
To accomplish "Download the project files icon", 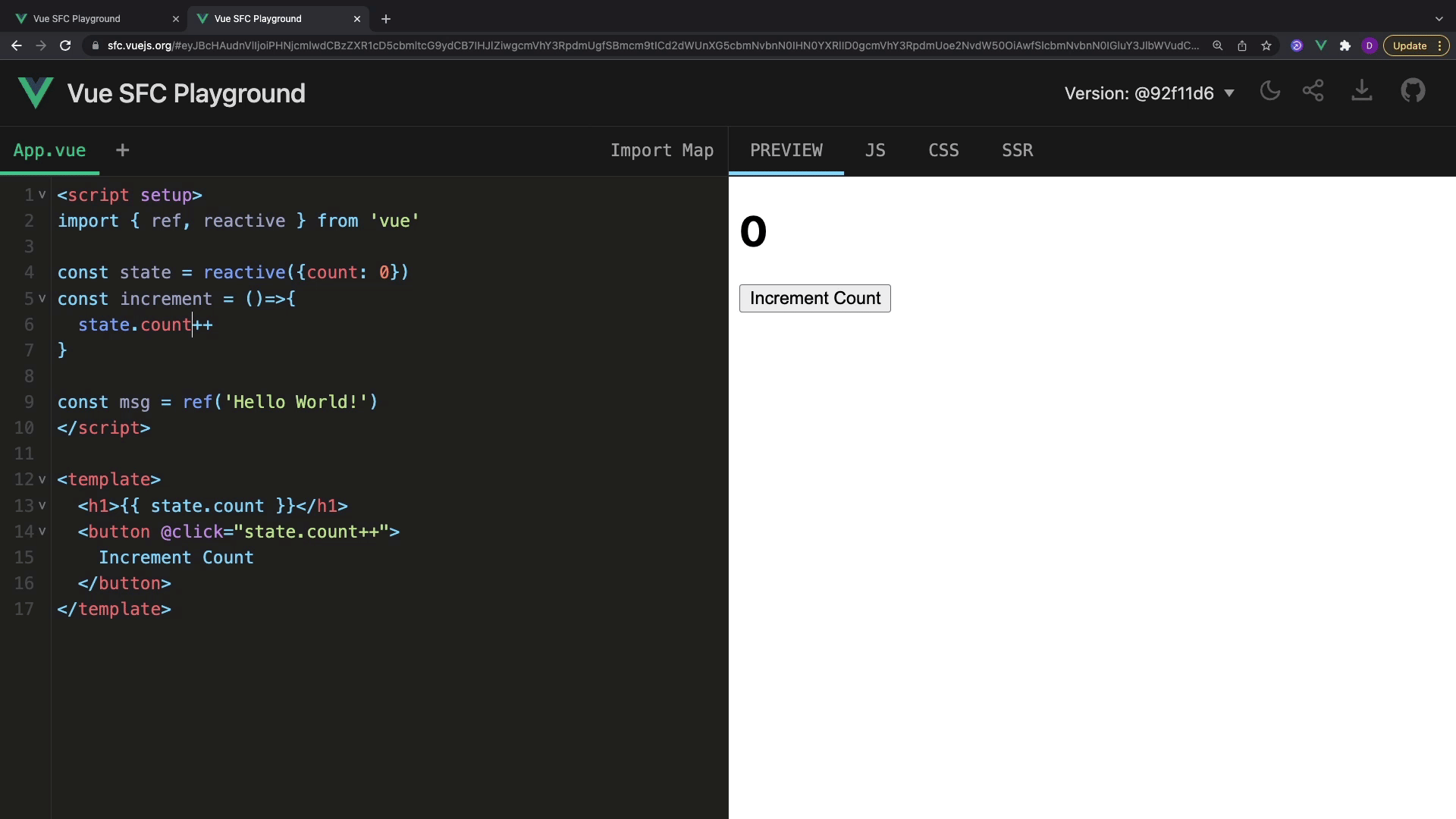I will pyautogui.click(x=1362, y=92).
